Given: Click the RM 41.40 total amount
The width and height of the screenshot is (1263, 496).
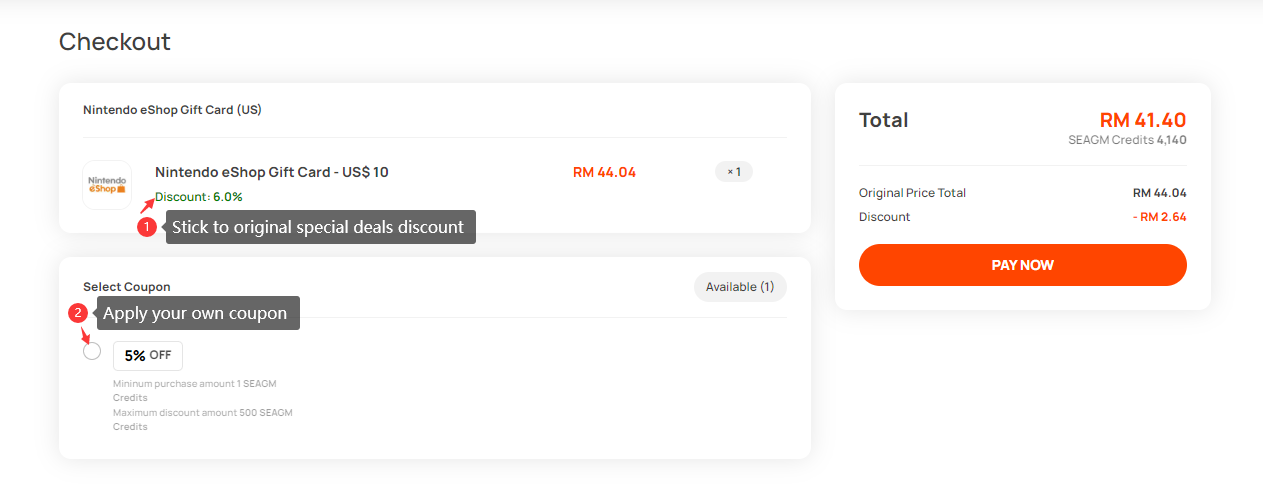Looking at the screenshot, I should (1142, 120).
